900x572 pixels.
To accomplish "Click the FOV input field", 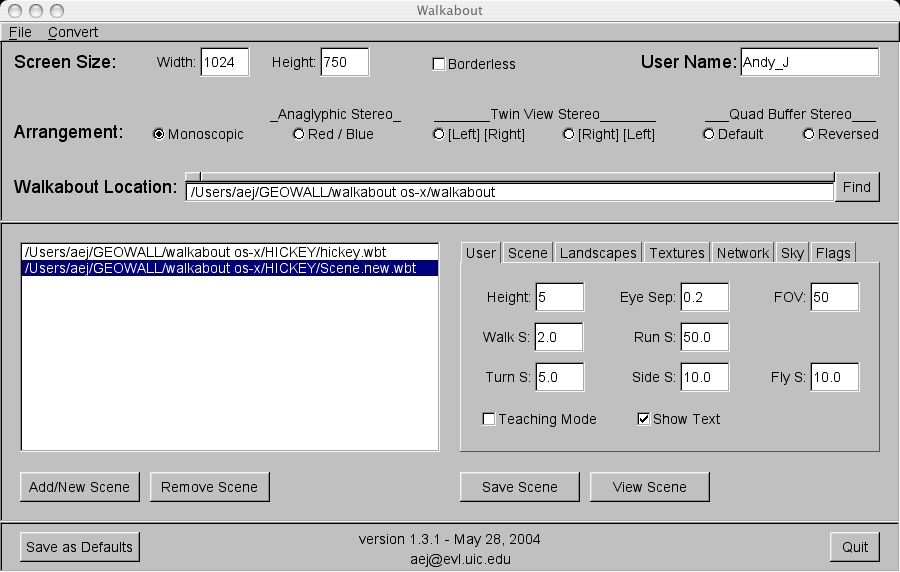I will pyautogui.click(x=835, y=297).
